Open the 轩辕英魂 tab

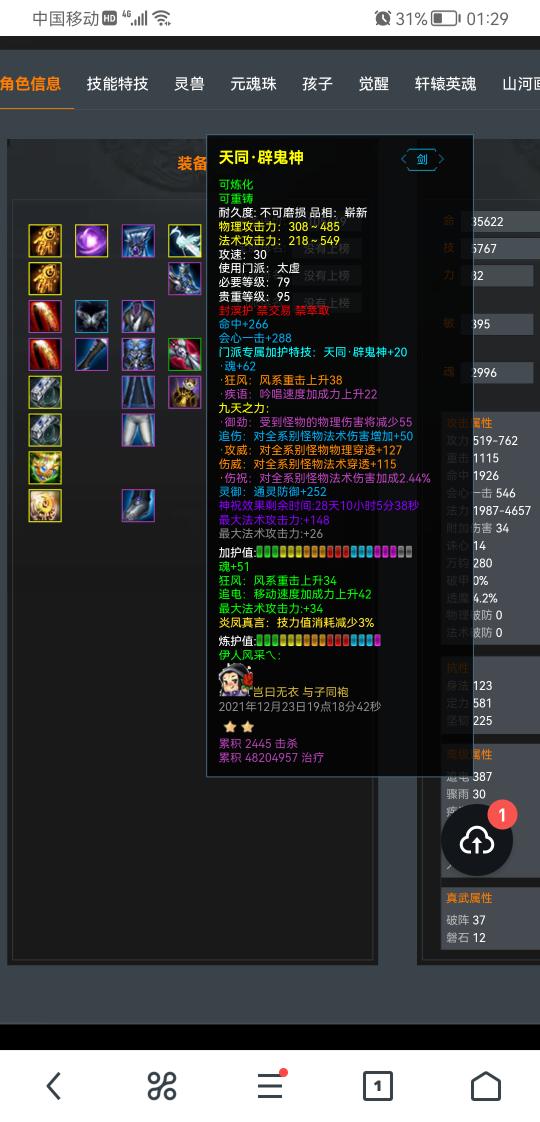(x=446, y=84)
